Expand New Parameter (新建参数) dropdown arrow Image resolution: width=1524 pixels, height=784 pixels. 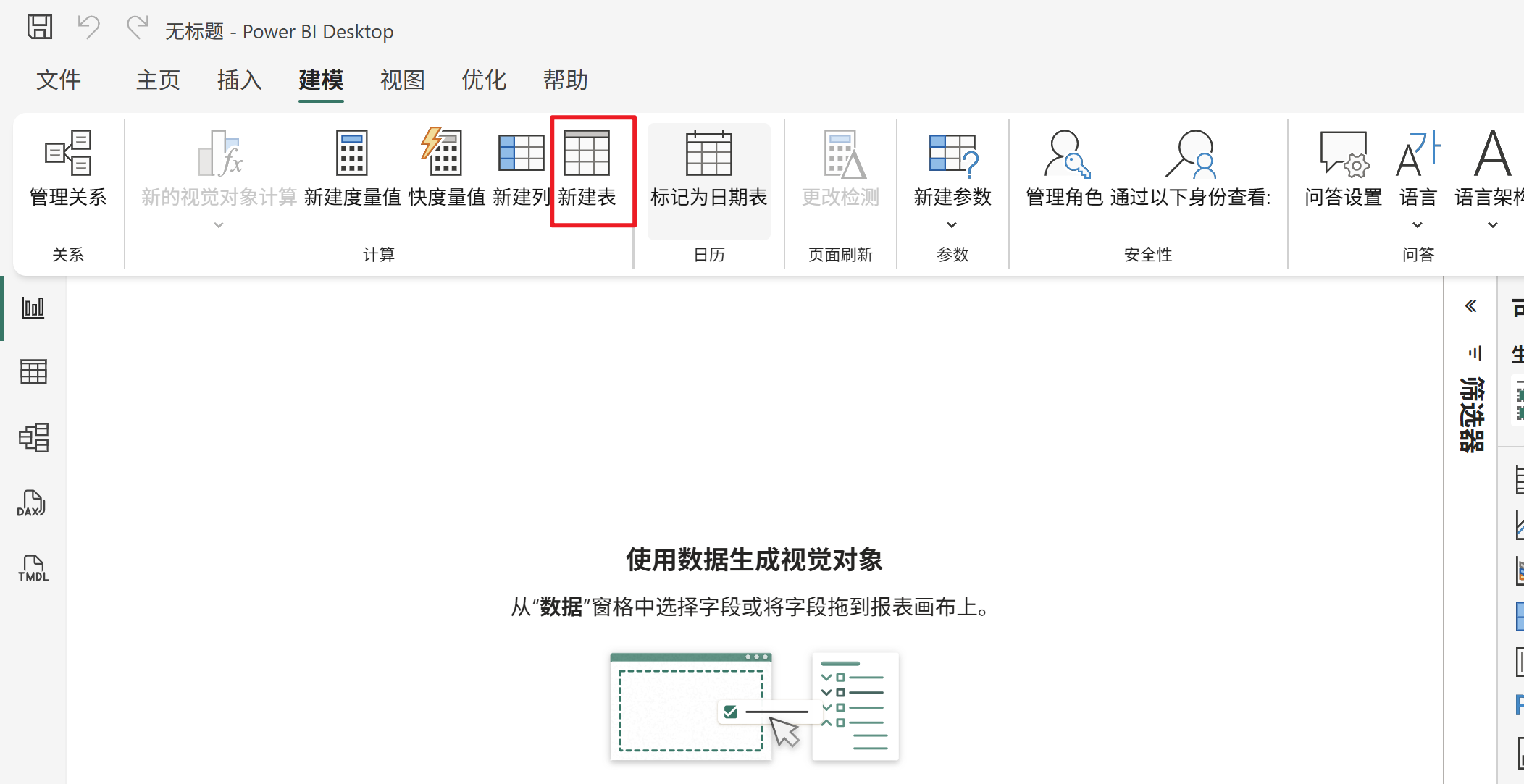[x=952, y=225]
